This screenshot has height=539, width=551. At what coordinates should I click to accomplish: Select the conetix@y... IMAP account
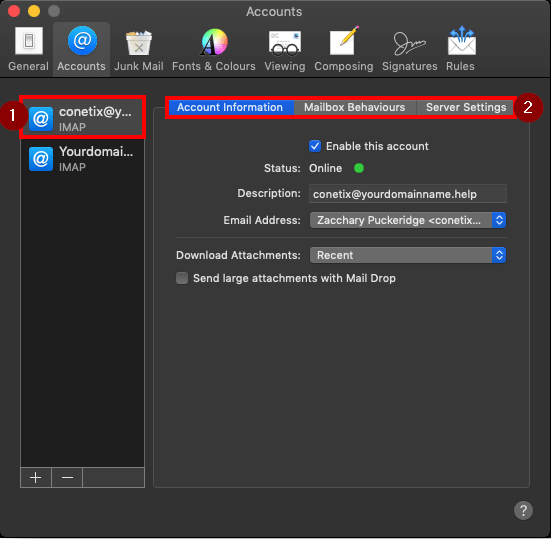click(83, 119)
